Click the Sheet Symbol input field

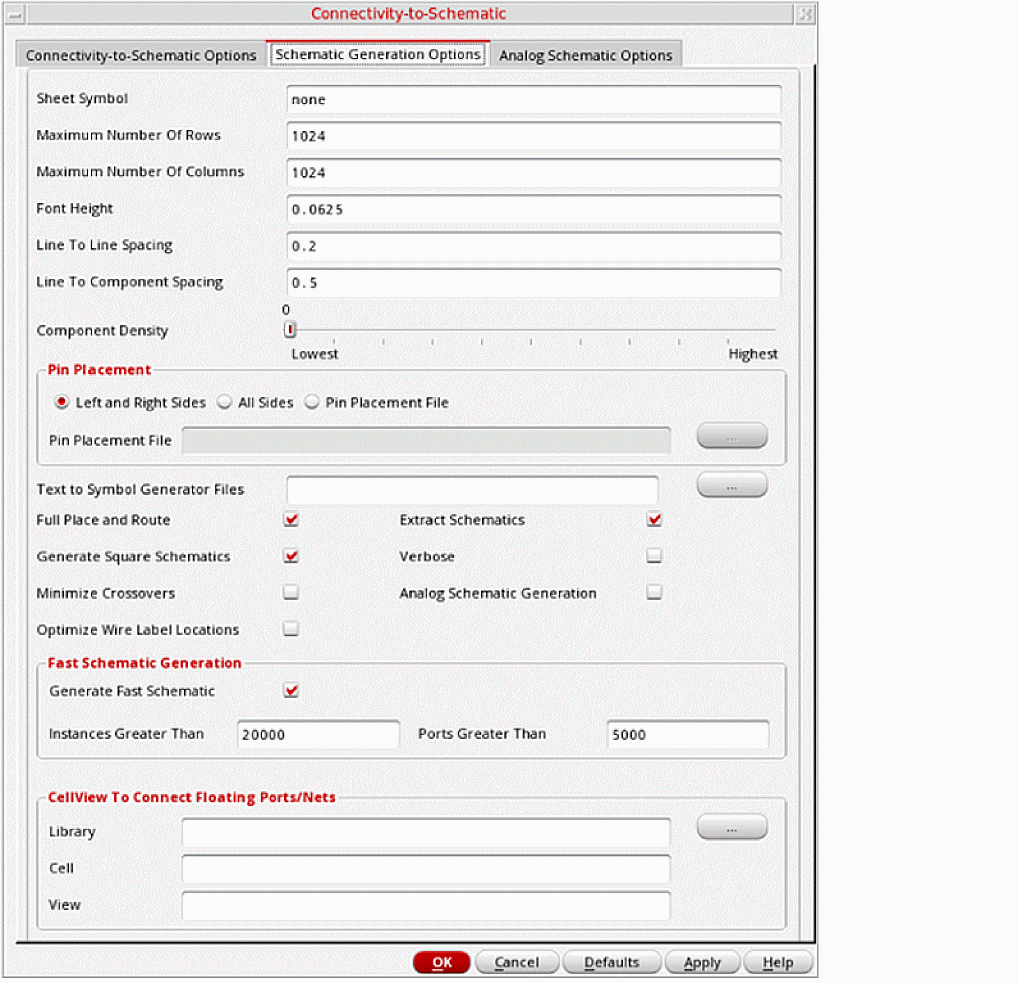(x=532, y=99)
